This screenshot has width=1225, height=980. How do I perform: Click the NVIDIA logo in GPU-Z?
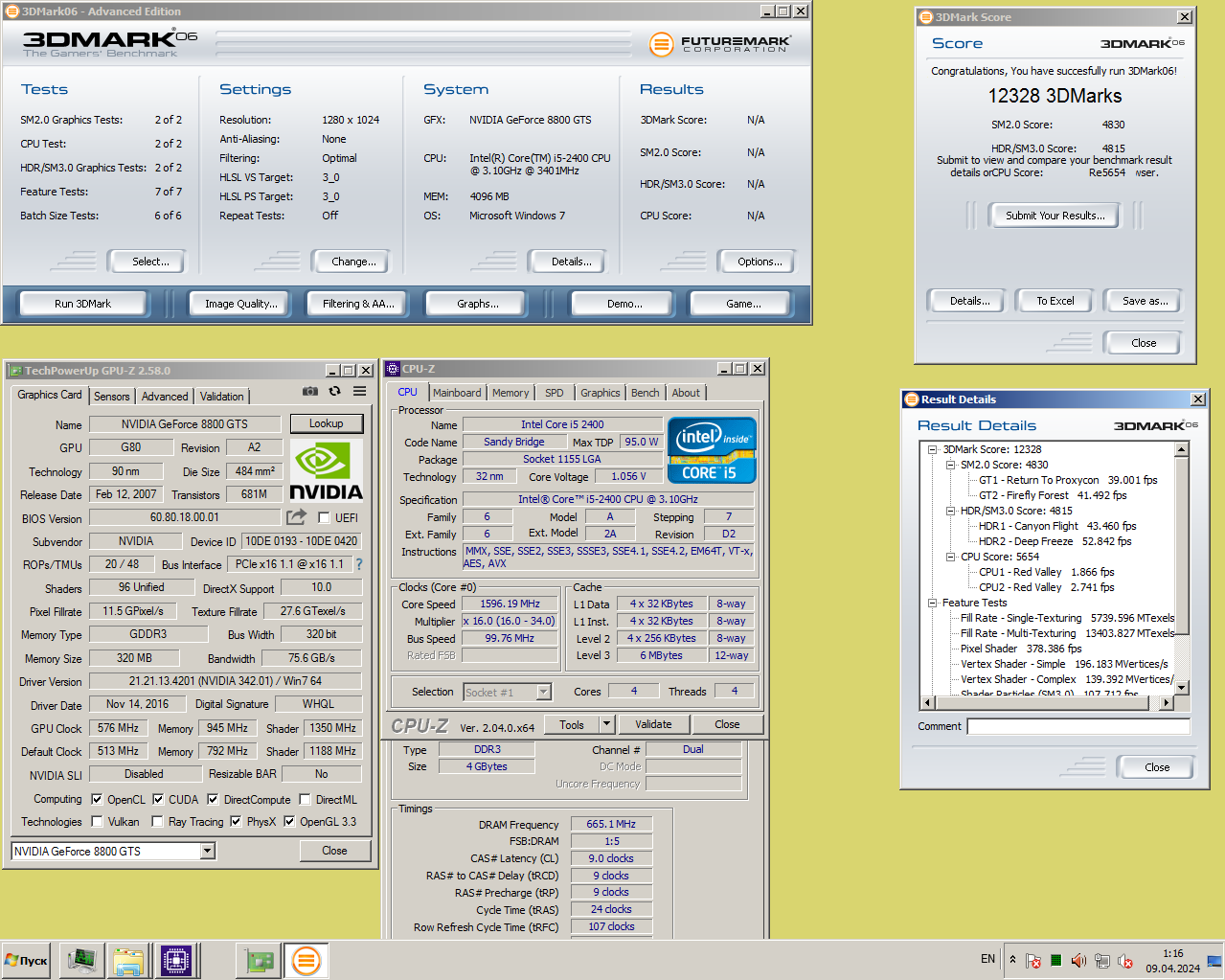326,471
